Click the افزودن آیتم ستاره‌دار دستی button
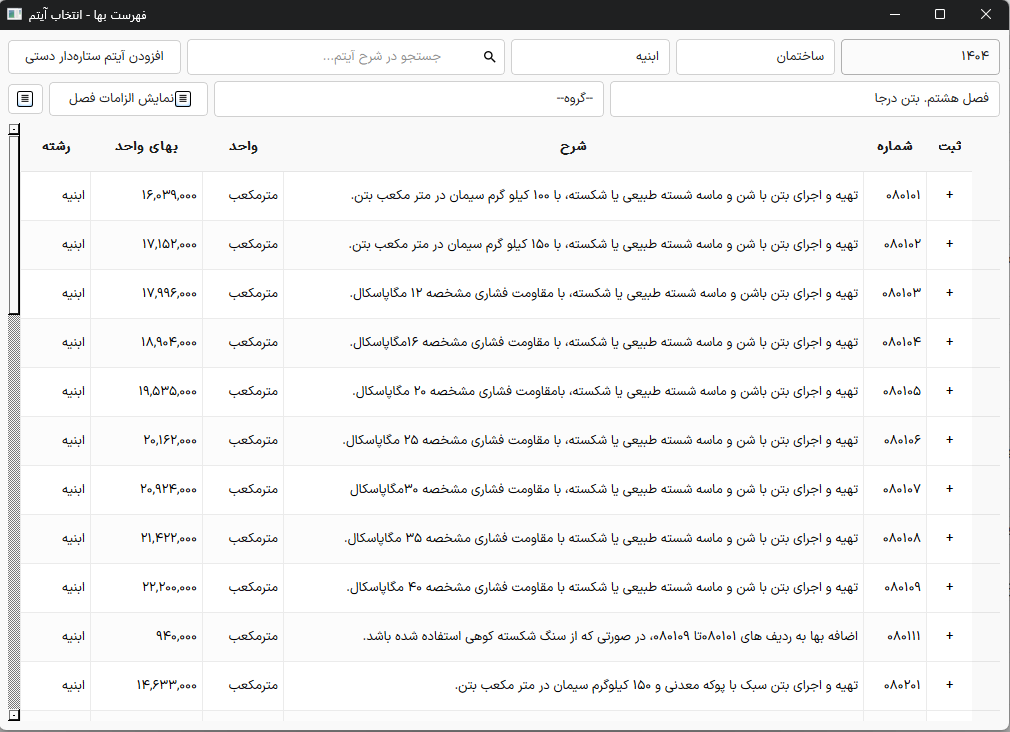This screenshot has width=1010, height=732. (94, 57)
